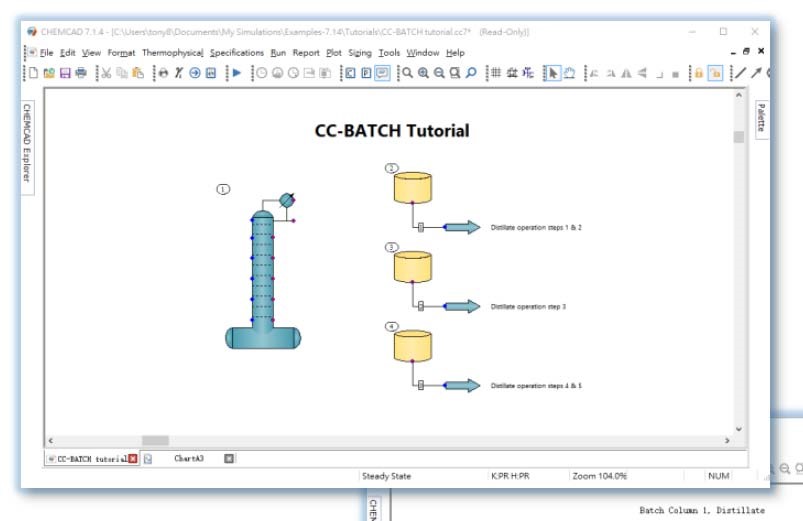Image resolution: width=803 pixels, height=521 pixels.
Task: Click the horizontal scrollbar thumb
Action: tap(155, 441)
